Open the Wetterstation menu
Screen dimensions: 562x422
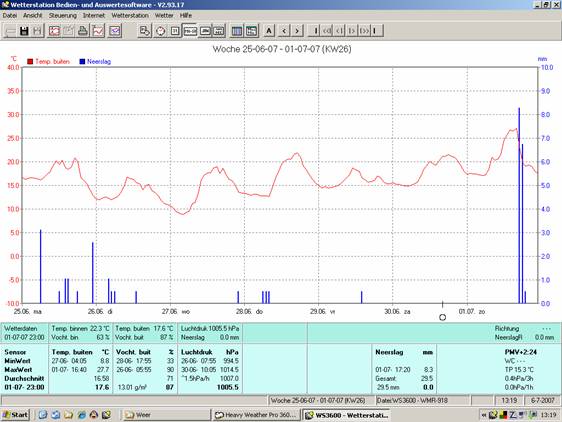click(130, 15)
